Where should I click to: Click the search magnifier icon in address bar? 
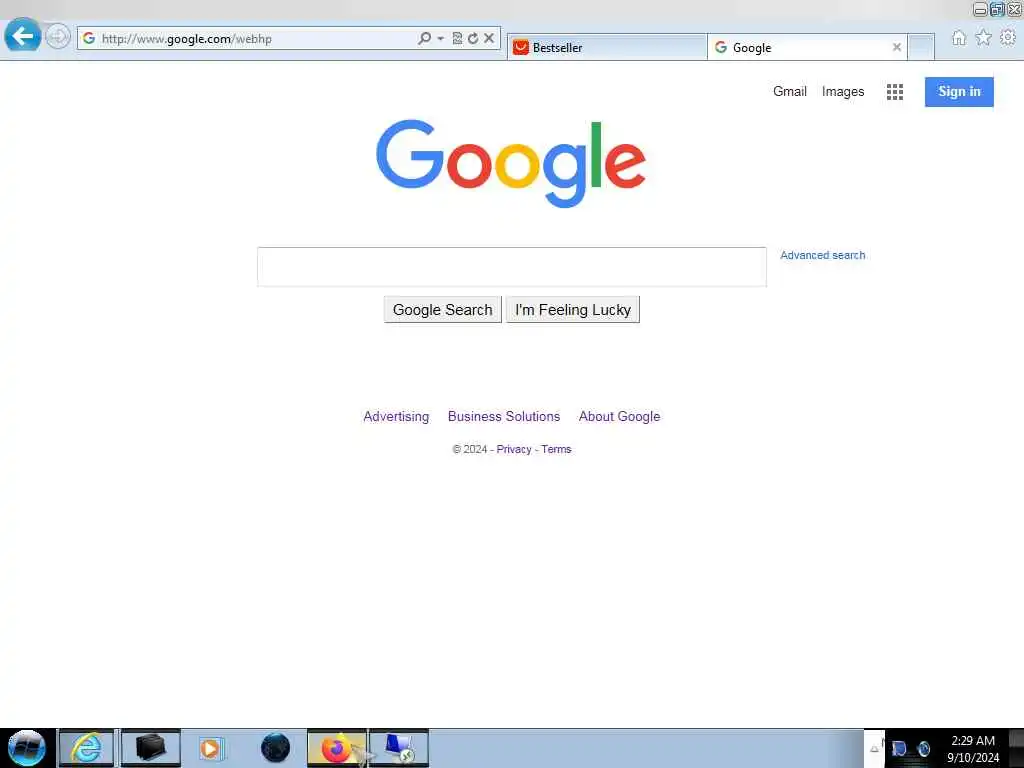click(424, 39)
